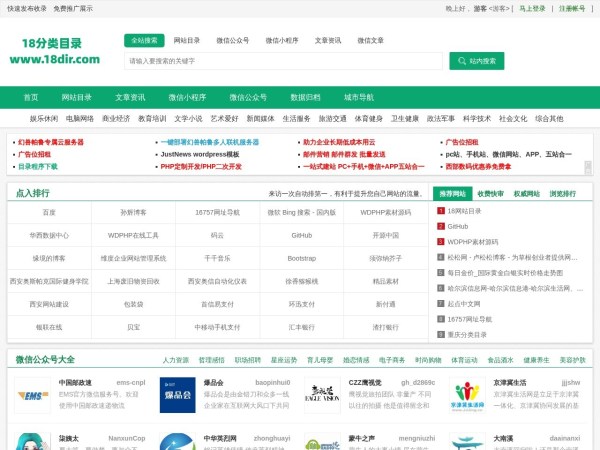This screenshot has height=450, width=600.
Task: Open the 电脑网络 category
Action: pos(80,119)
